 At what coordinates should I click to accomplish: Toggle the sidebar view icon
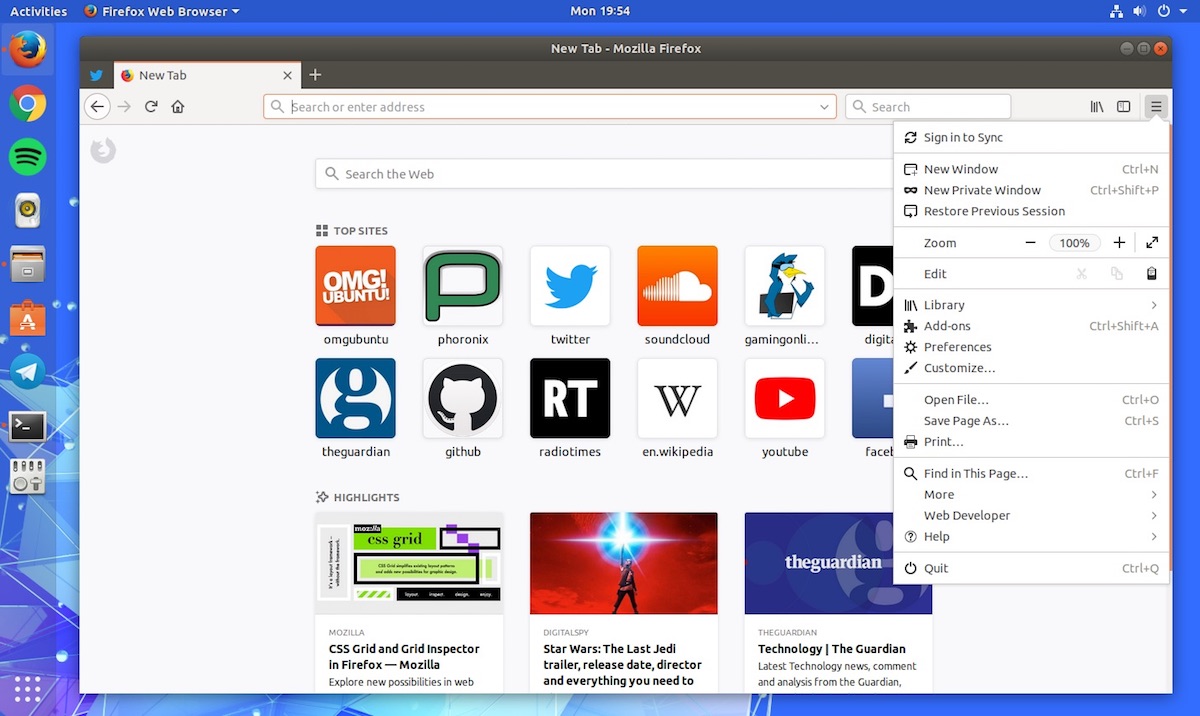[x=1124, y=107]
